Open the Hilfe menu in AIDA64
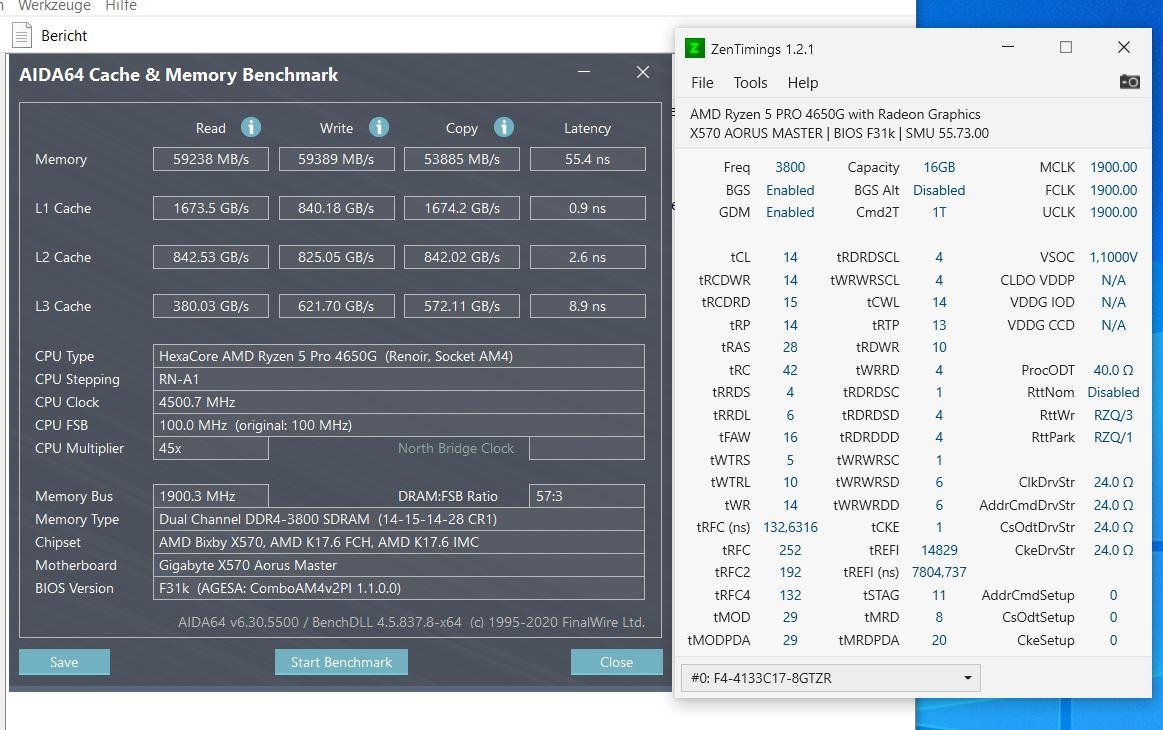Viewport: 1163px width, 730px height. pyautogui.click(x=121, y=6)
